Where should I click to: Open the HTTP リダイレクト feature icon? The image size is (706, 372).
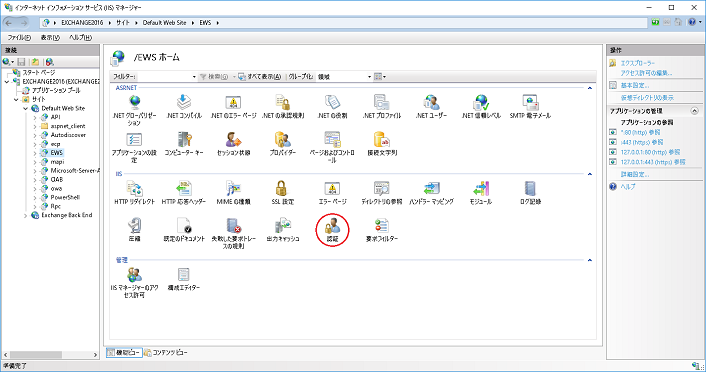tap(134, 192)
